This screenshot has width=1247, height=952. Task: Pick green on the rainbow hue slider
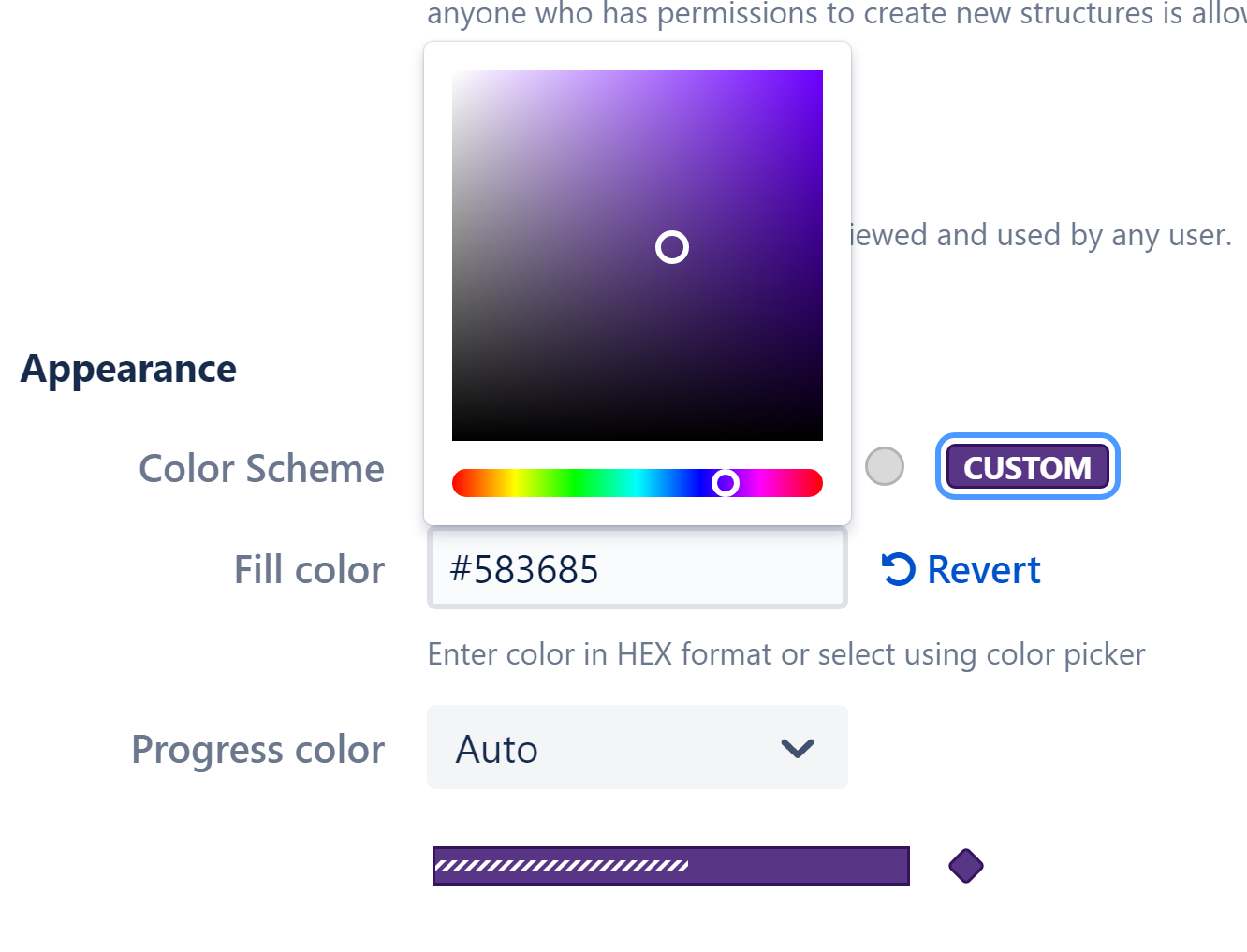(x=575, y=483)
